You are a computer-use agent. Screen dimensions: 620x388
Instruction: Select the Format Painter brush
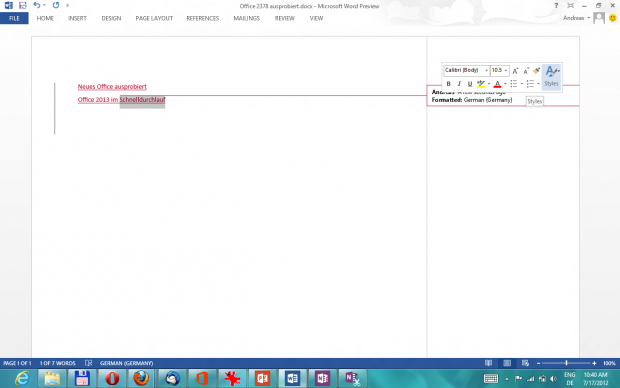[536, 71]
